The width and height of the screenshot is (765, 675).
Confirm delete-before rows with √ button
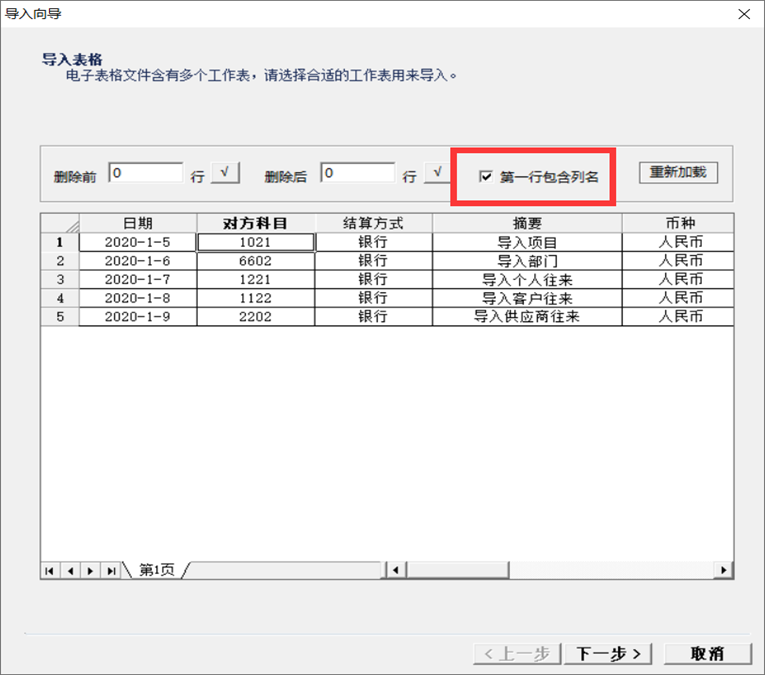(225, 173)
